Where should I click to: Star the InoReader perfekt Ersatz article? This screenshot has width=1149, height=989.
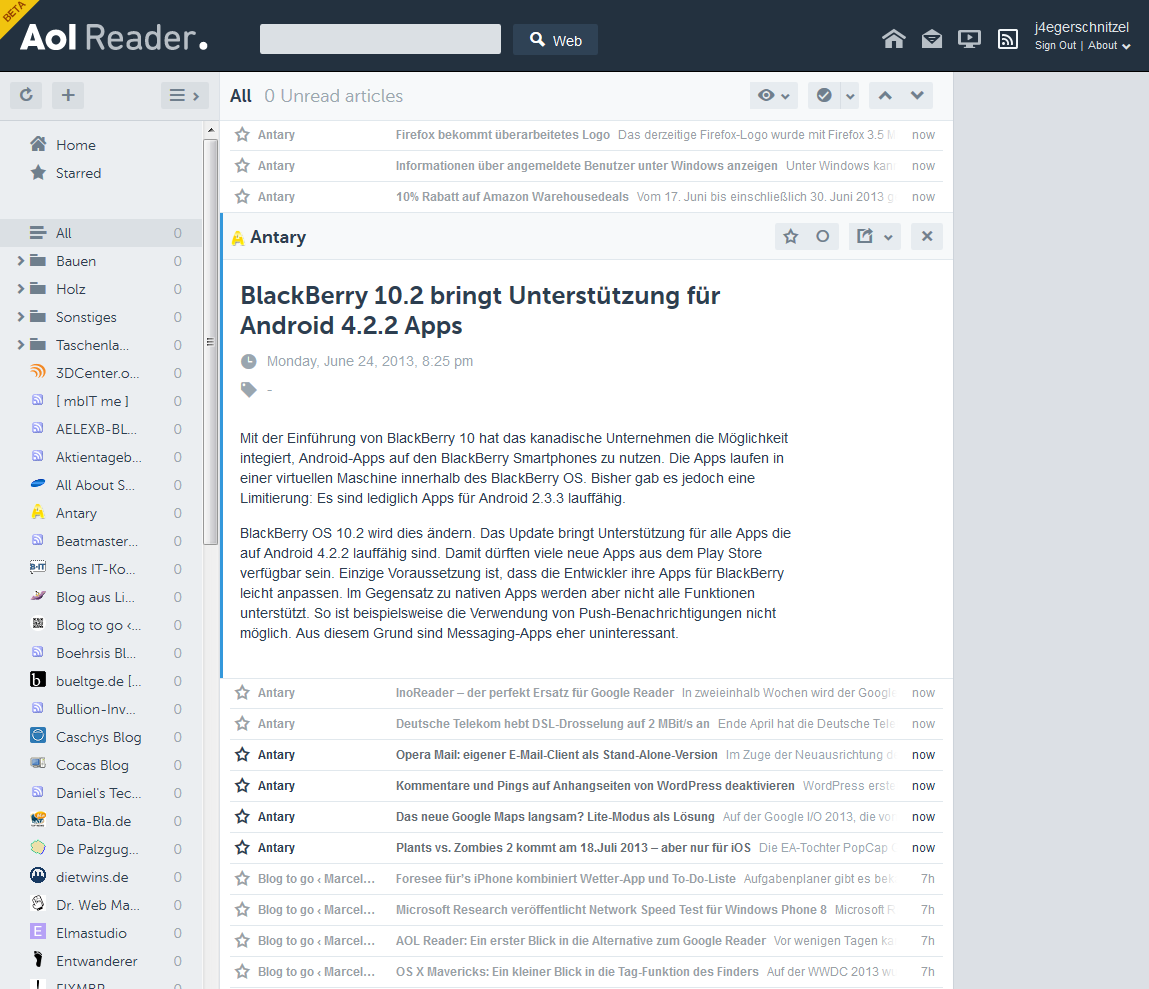coord(243,692)
